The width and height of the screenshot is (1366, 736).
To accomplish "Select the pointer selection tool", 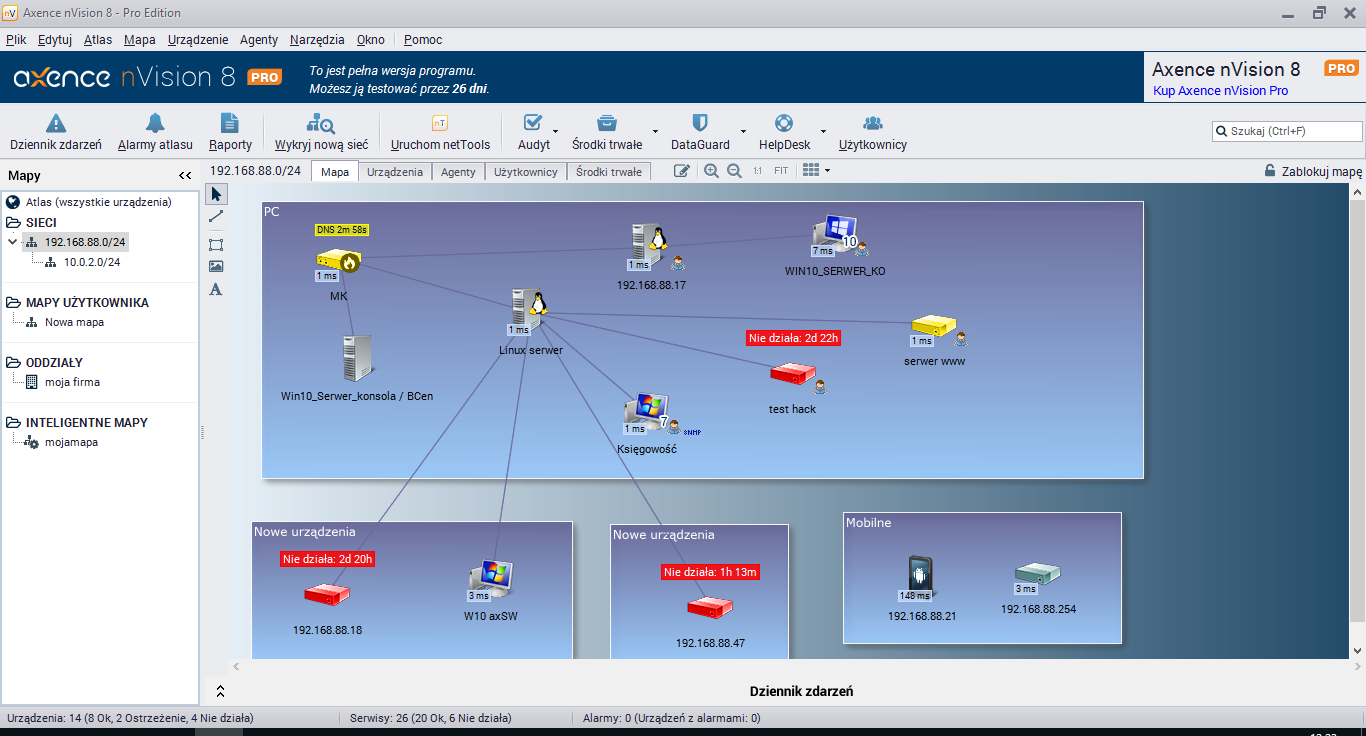I will click(216, 193).
